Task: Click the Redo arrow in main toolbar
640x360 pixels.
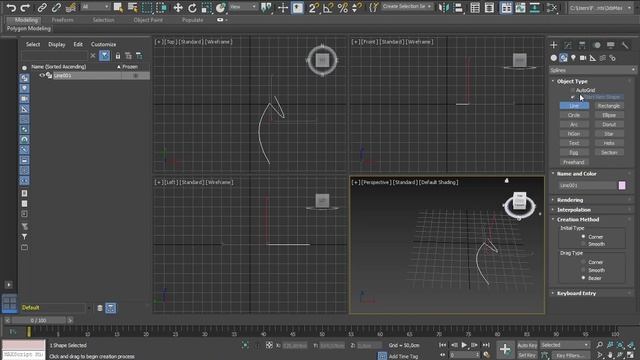Action: 25,7
